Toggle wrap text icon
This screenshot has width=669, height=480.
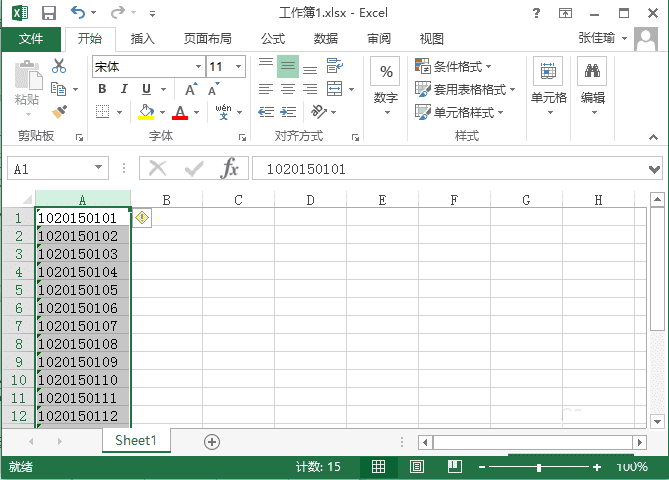[x=334, y=66]
